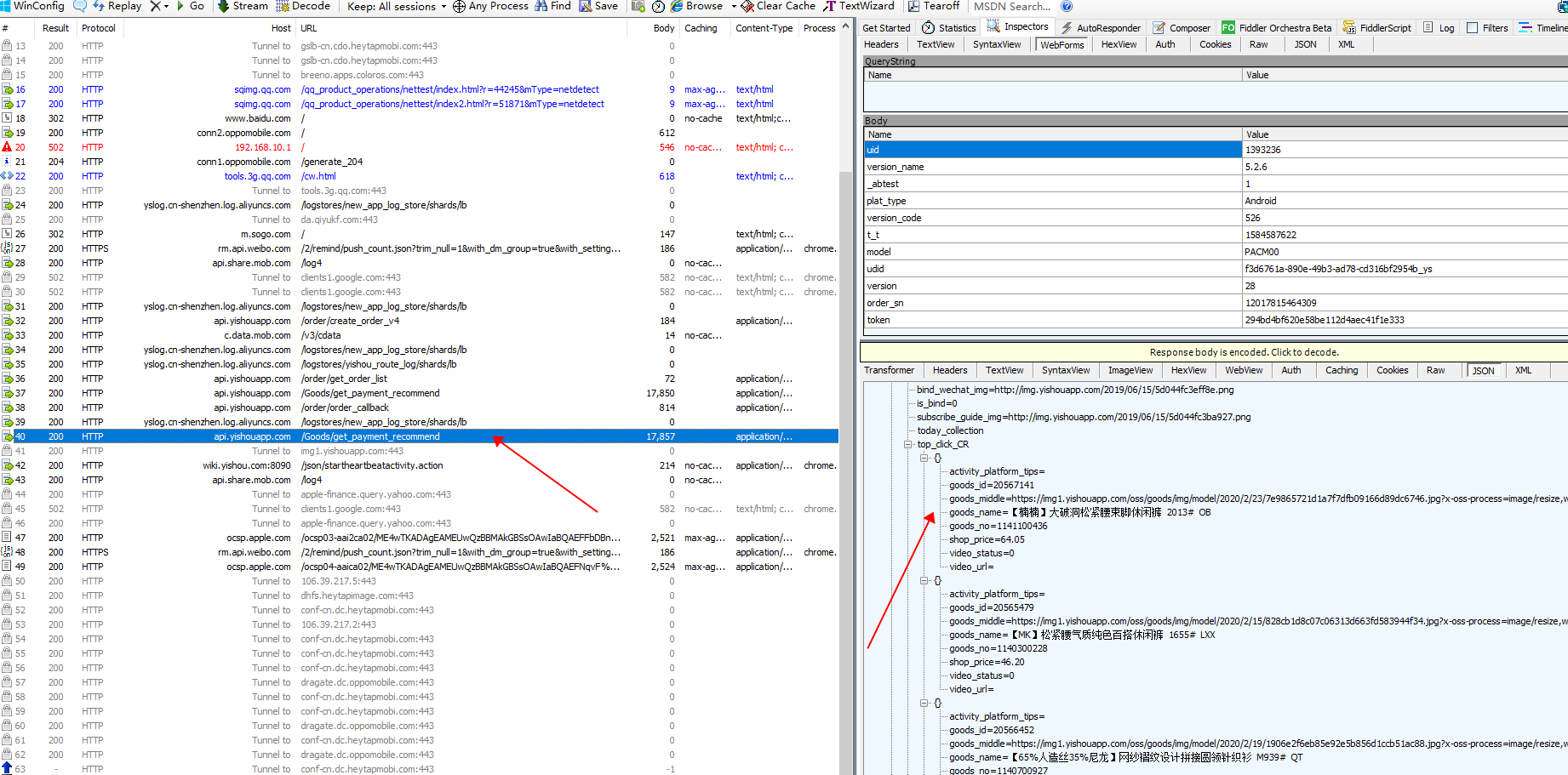Switch to the Get Started tab
Image resolution: width=1568 pixels, height=775 pixels.
[x=886, y=28]
